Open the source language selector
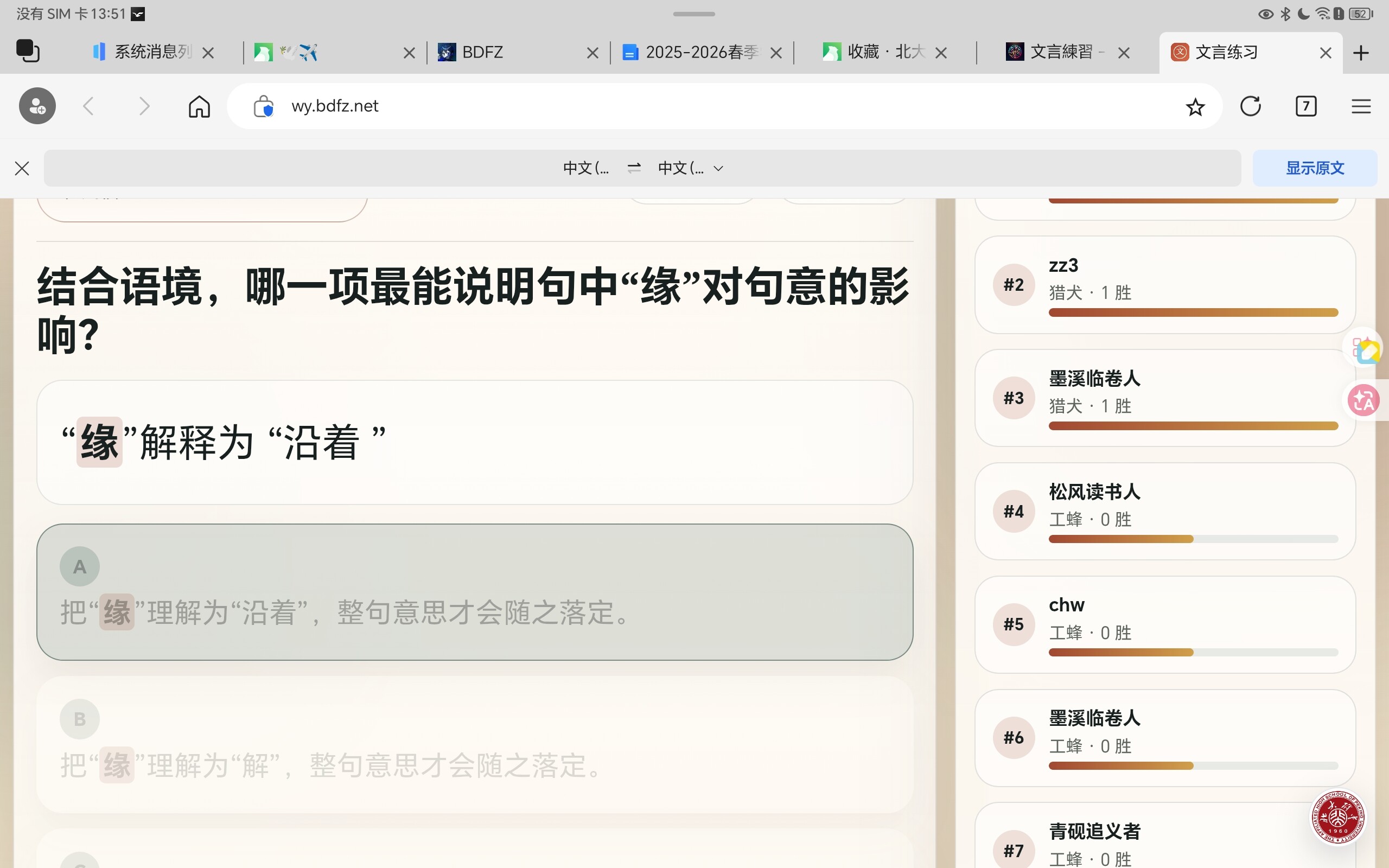The image size is (1389, 868). (x=585, y=168)
